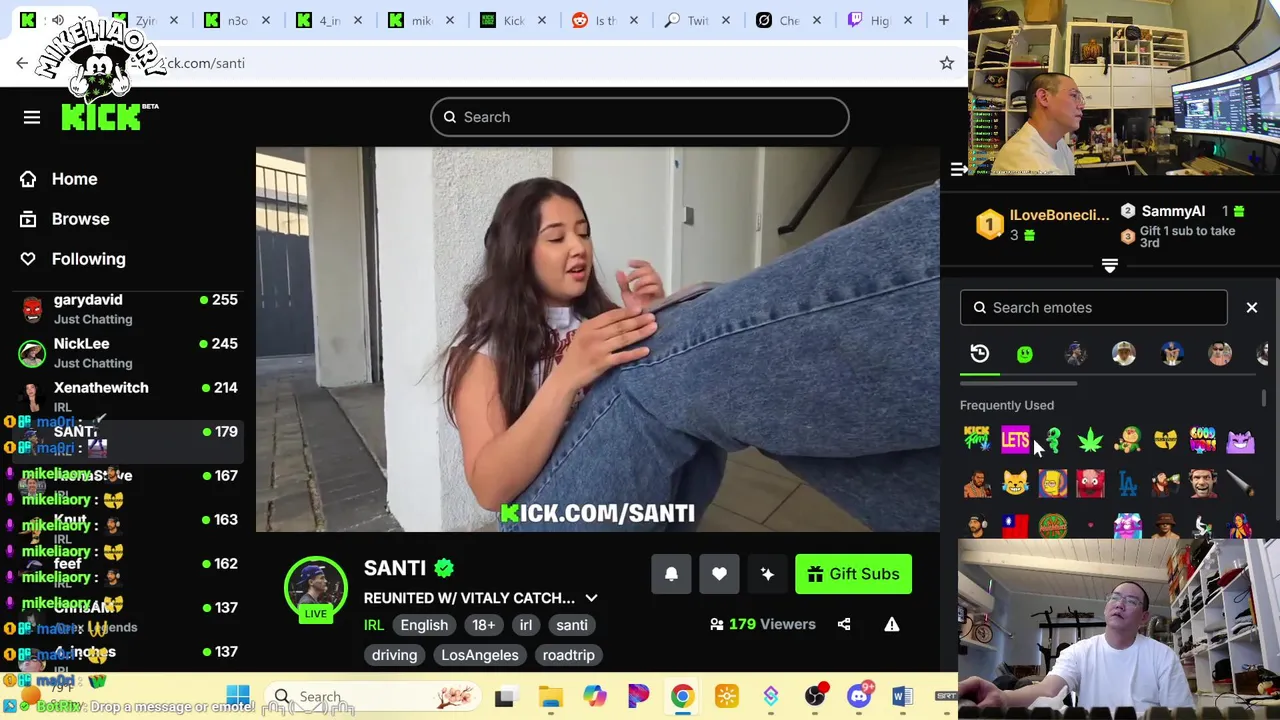This screenshot has height=720, width=1280.
Task: Open File Explorer from the taskbar
Action: tap(550, 696)
